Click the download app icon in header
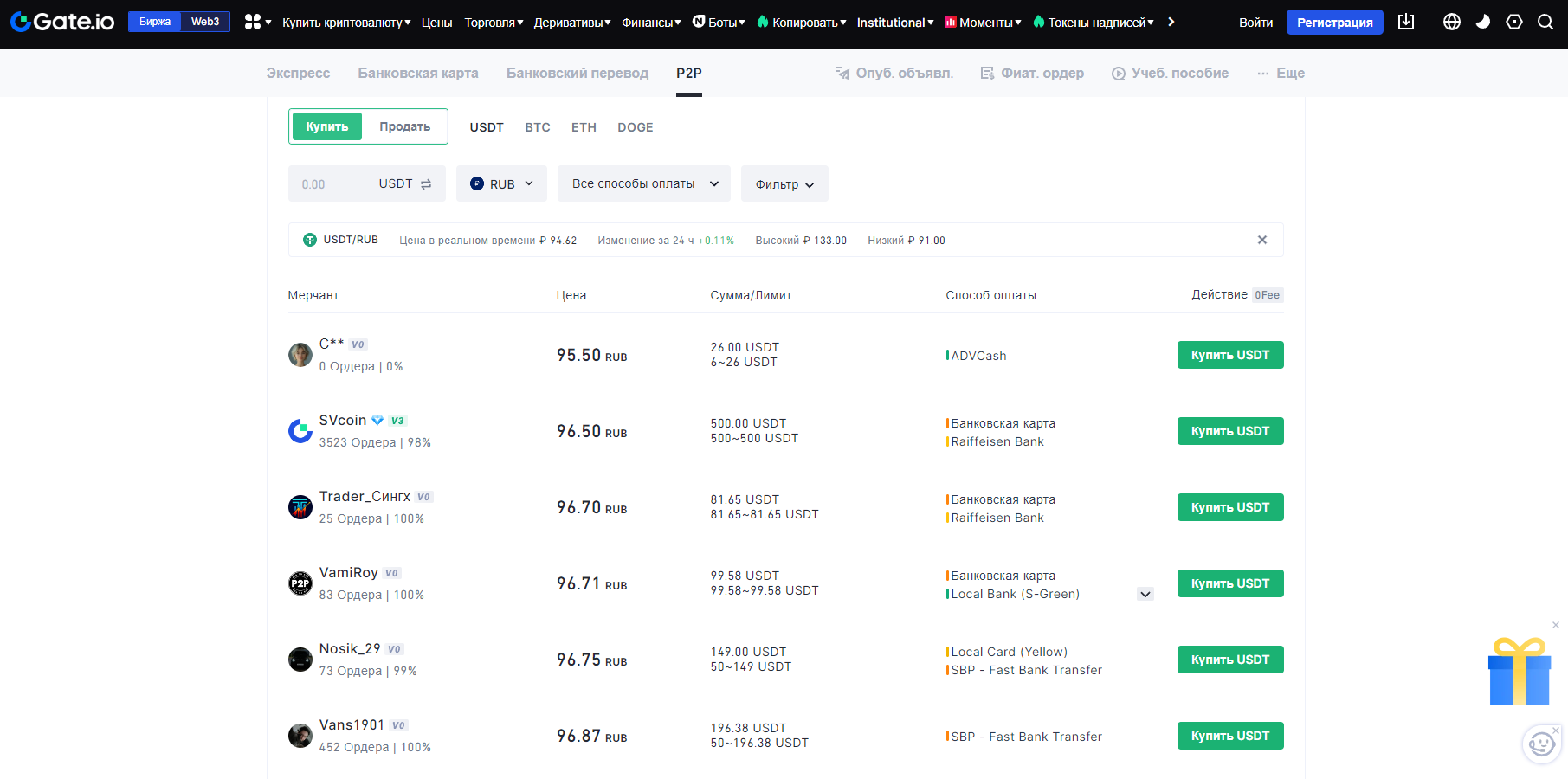This screenshot has width=1568, height=779. pos(1406,22)
